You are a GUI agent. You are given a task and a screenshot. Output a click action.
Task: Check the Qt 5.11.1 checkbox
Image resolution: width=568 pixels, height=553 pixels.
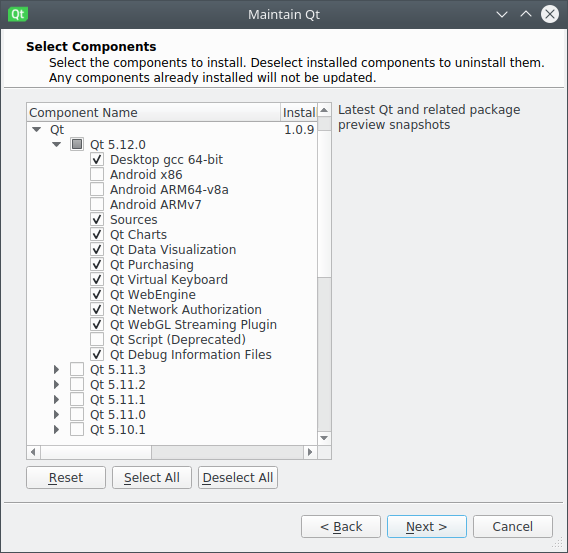[77, 399]
